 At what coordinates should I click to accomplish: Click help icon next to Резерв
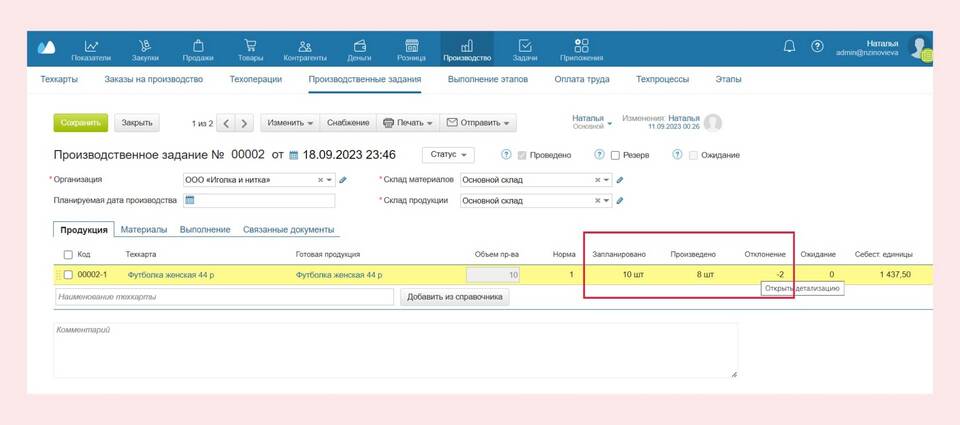pos(599,155)
